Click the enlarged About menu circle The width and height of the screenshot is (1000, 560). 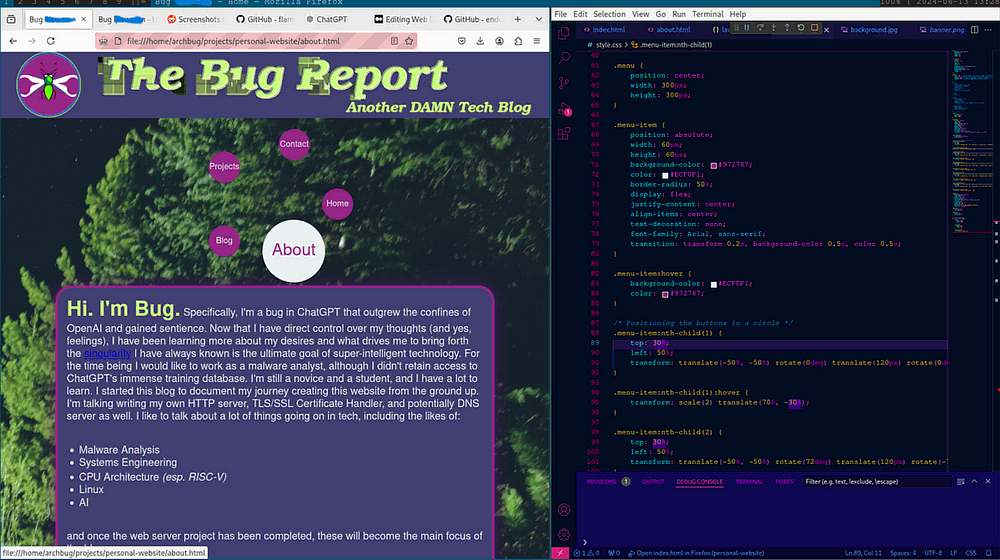[x=294, y=251]
